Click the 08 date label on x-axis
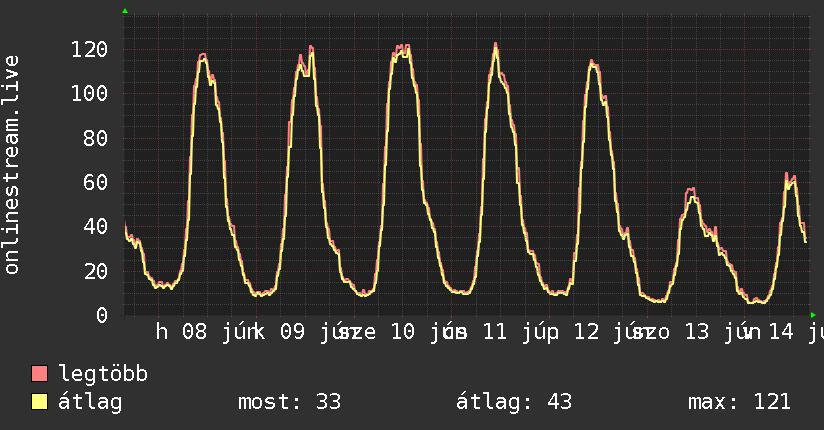This screenshot has width=824, height=430. click(194, 332)
